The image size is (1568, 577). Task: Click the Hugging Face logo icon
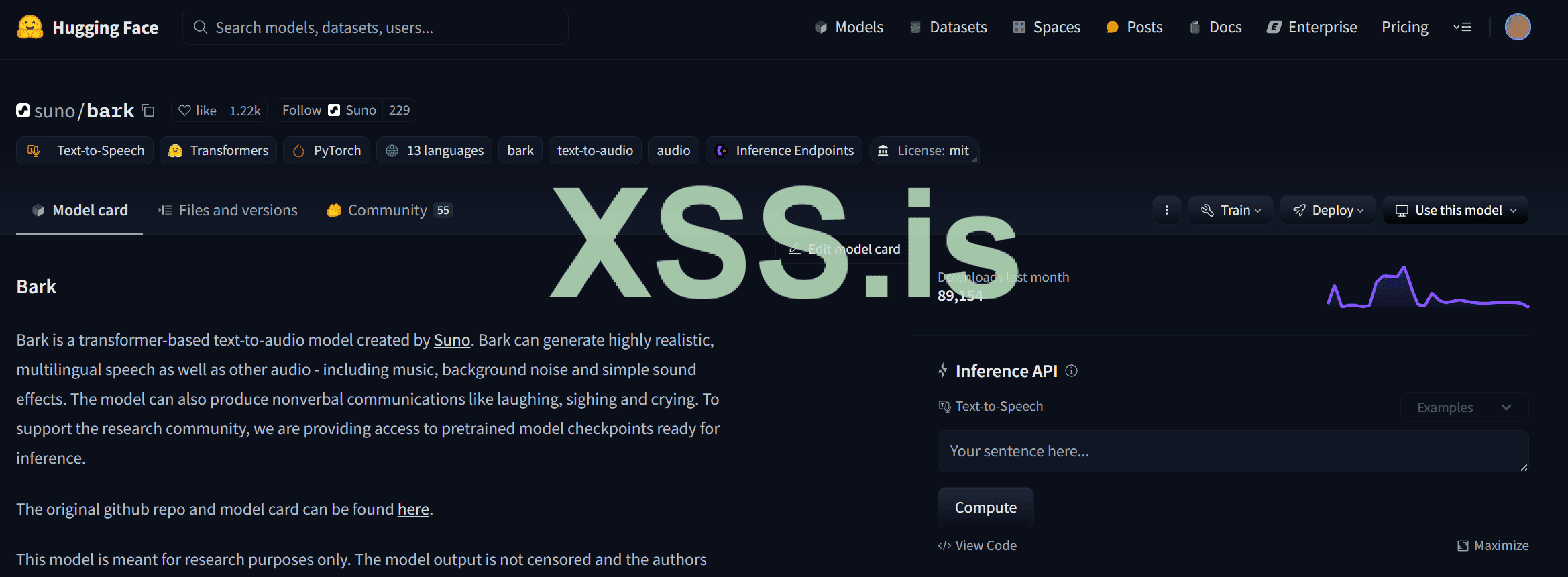(x=30, y=28)
